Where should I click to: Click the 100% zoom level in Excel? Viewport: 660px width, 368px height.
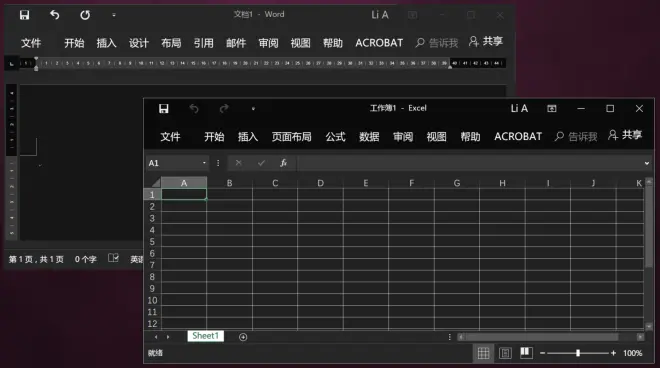tap(633, 353)
